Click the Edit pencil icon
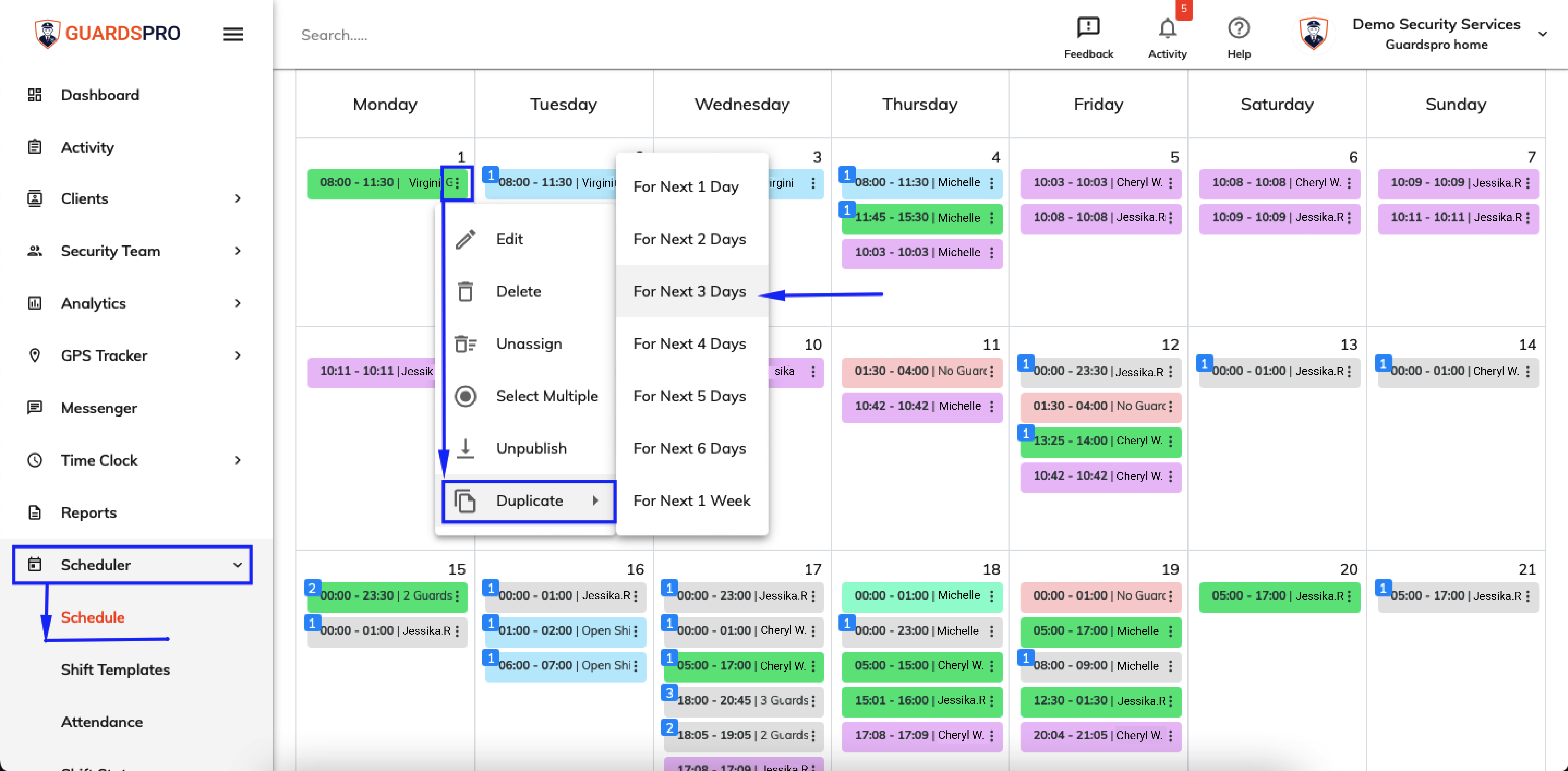 point(466,239)
